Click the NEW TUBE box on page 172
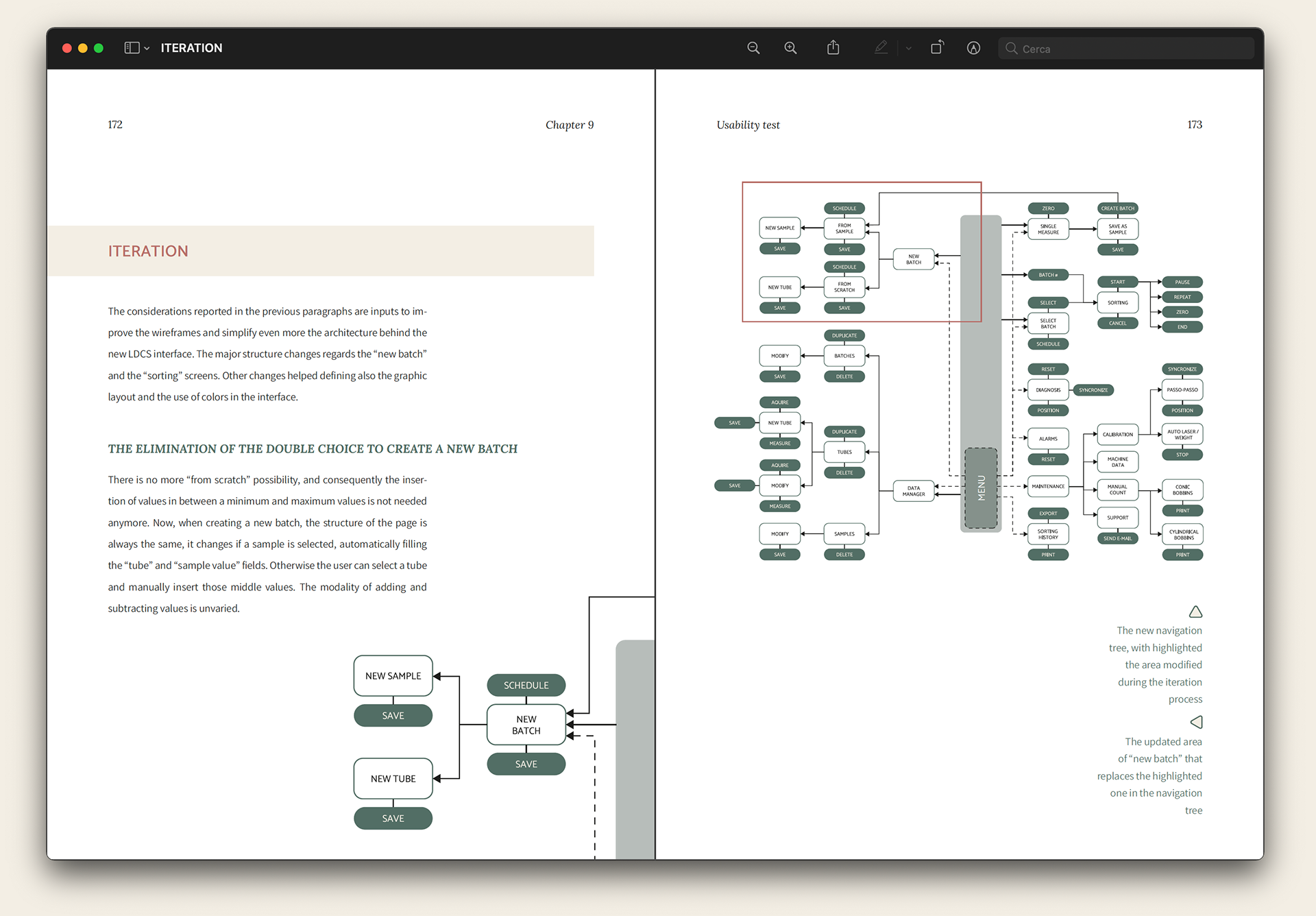Screen dimensions: 1316x916 point(393,779)
